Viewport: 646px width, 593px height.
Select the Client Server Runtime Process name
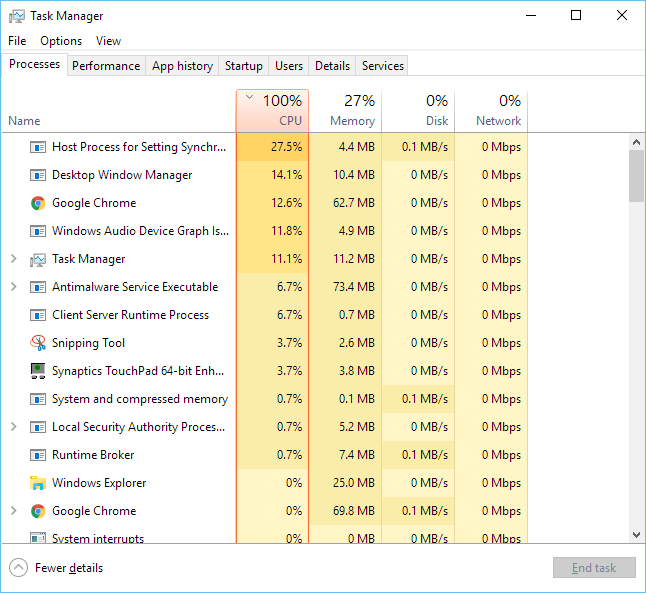tap(130, 315)
